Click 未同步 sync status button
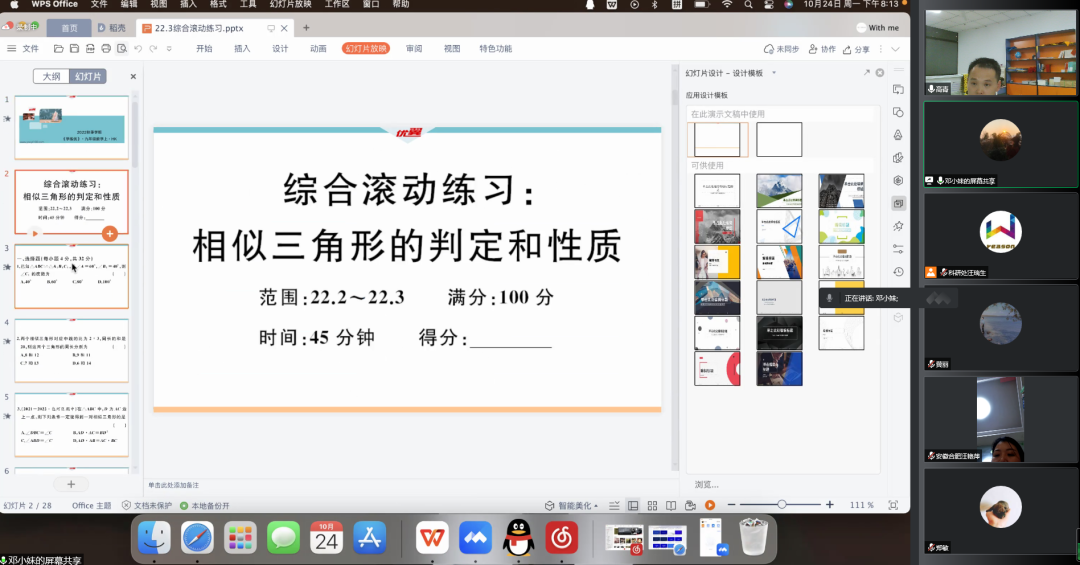Viewport: 1080px width, 565px height. click(x=781, y=50)
